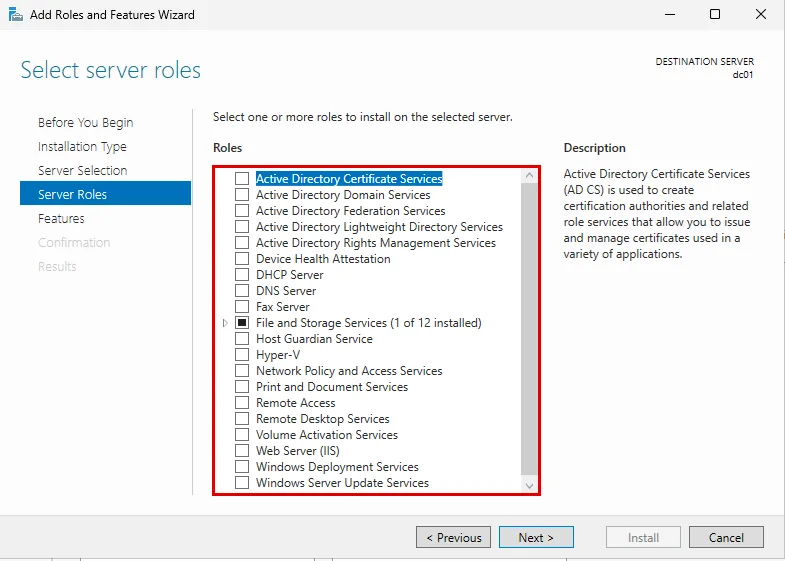Select the Server Roles step

(105, 193)
